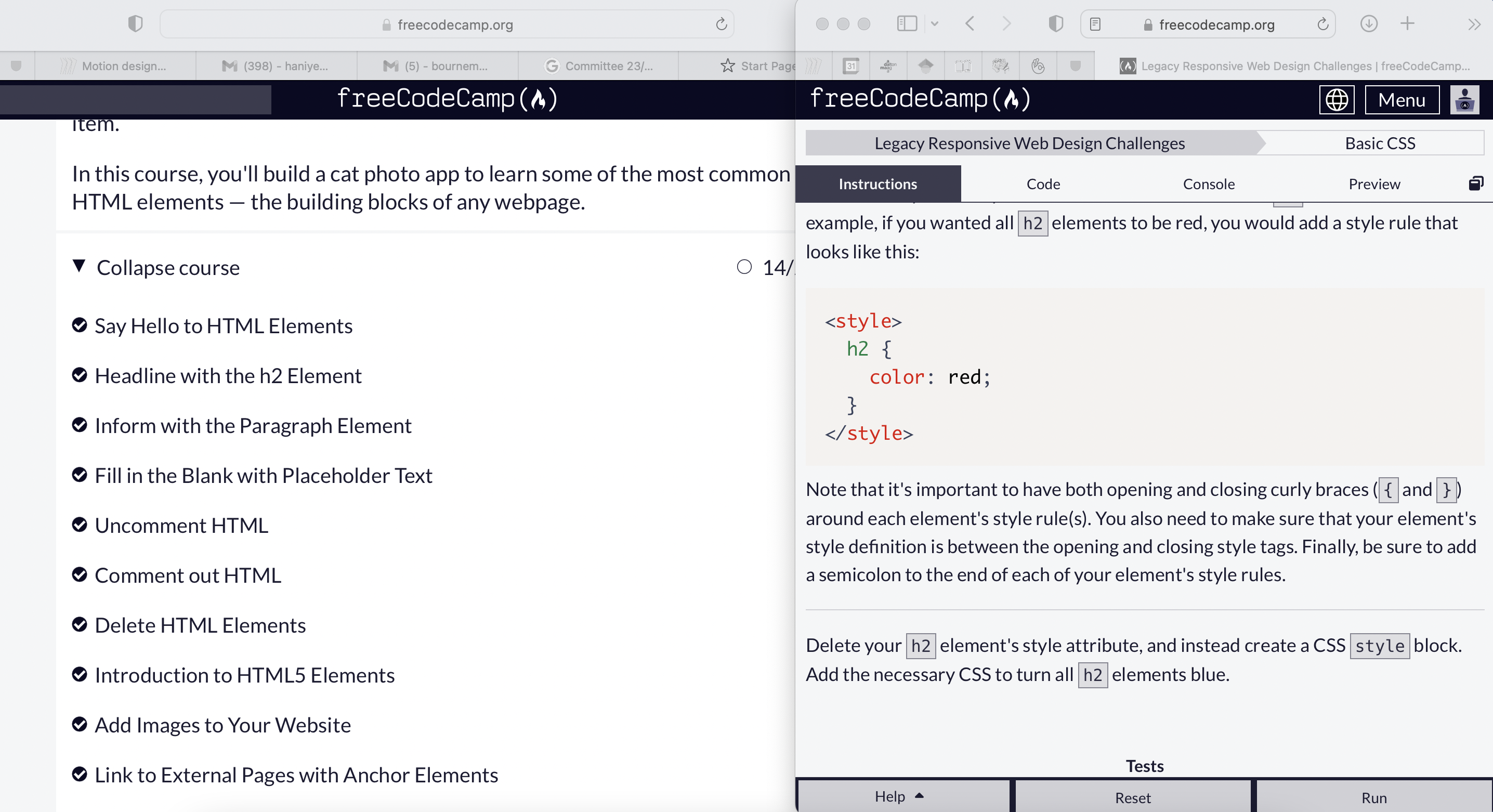
Task: Open the Basic CSS breadcrumb link
Action: 1379,143
